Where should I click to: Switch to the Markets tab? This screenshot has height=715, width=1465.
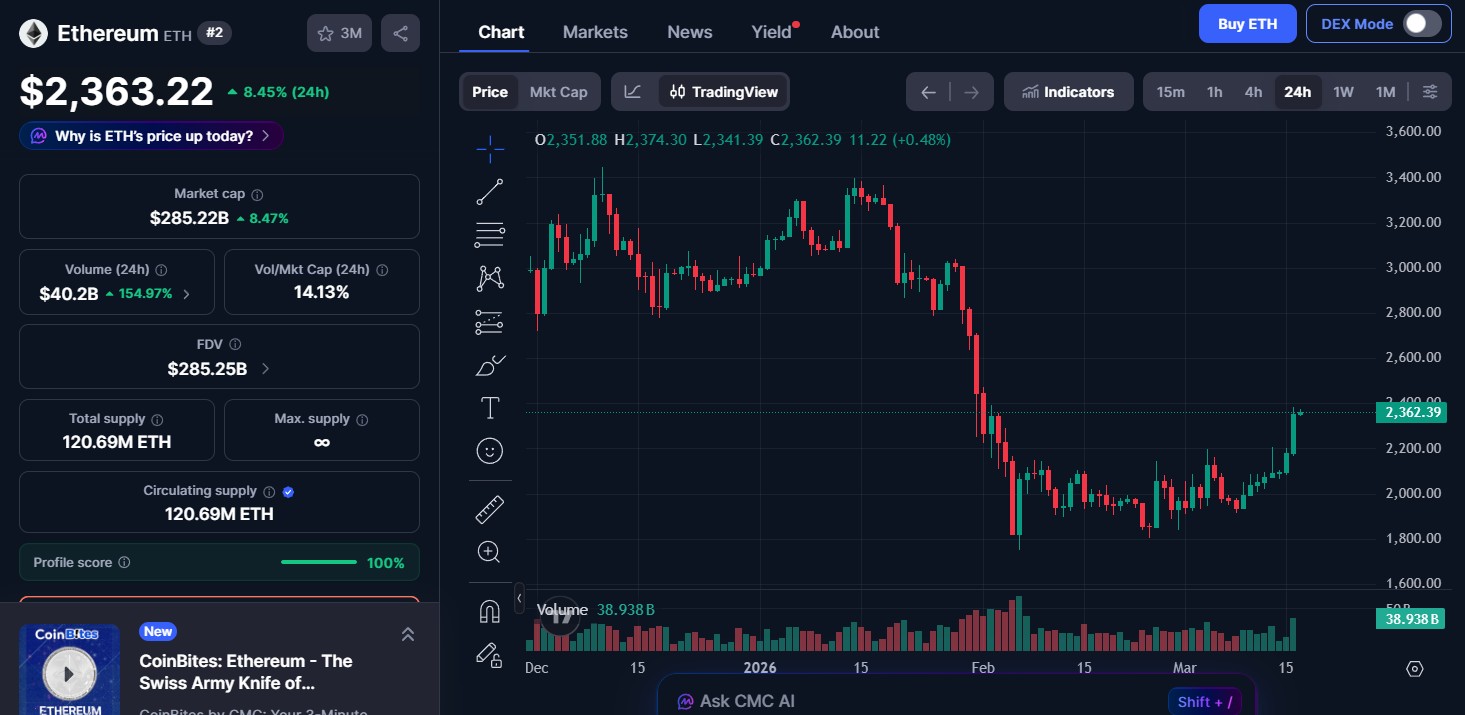[595, 31]
